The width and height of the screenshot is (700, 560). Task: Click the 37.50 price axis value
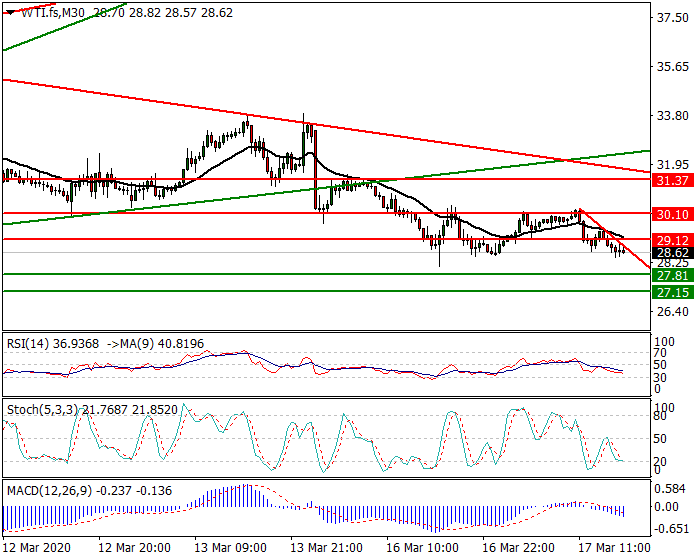point(673,18)
